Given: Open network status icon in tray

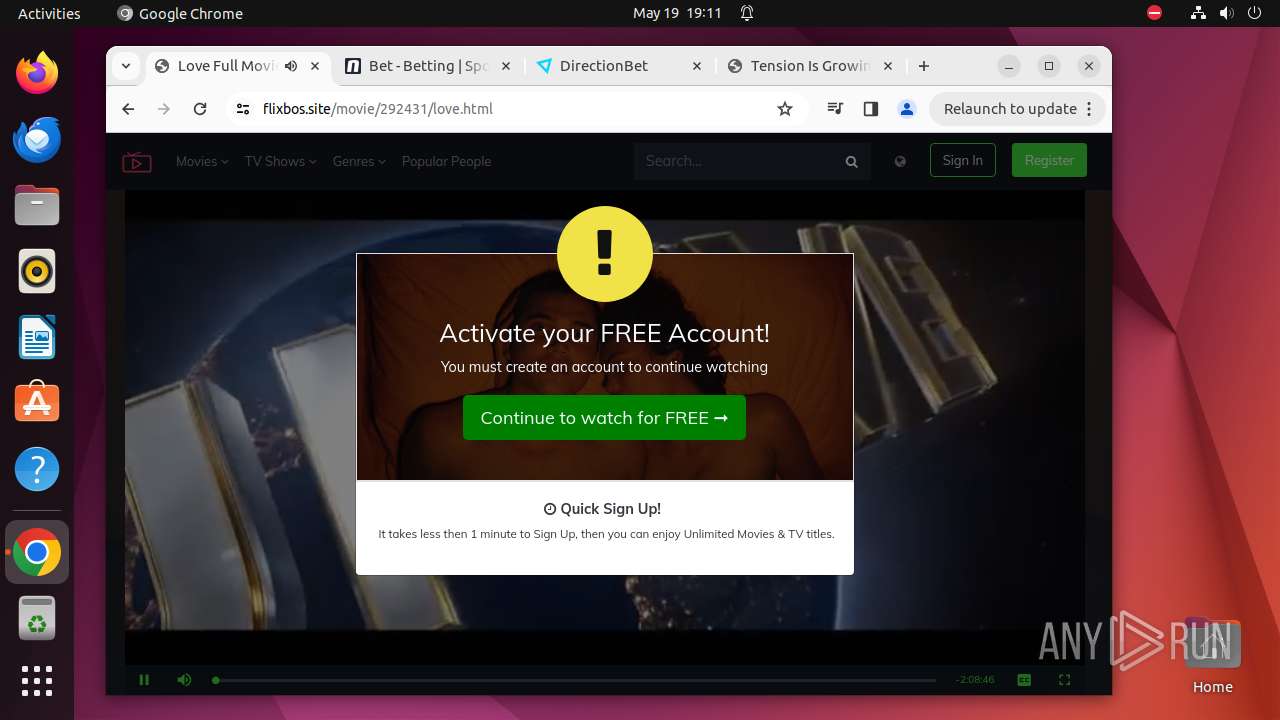Looking at the screenshot, I should [x=1198, y=13].
